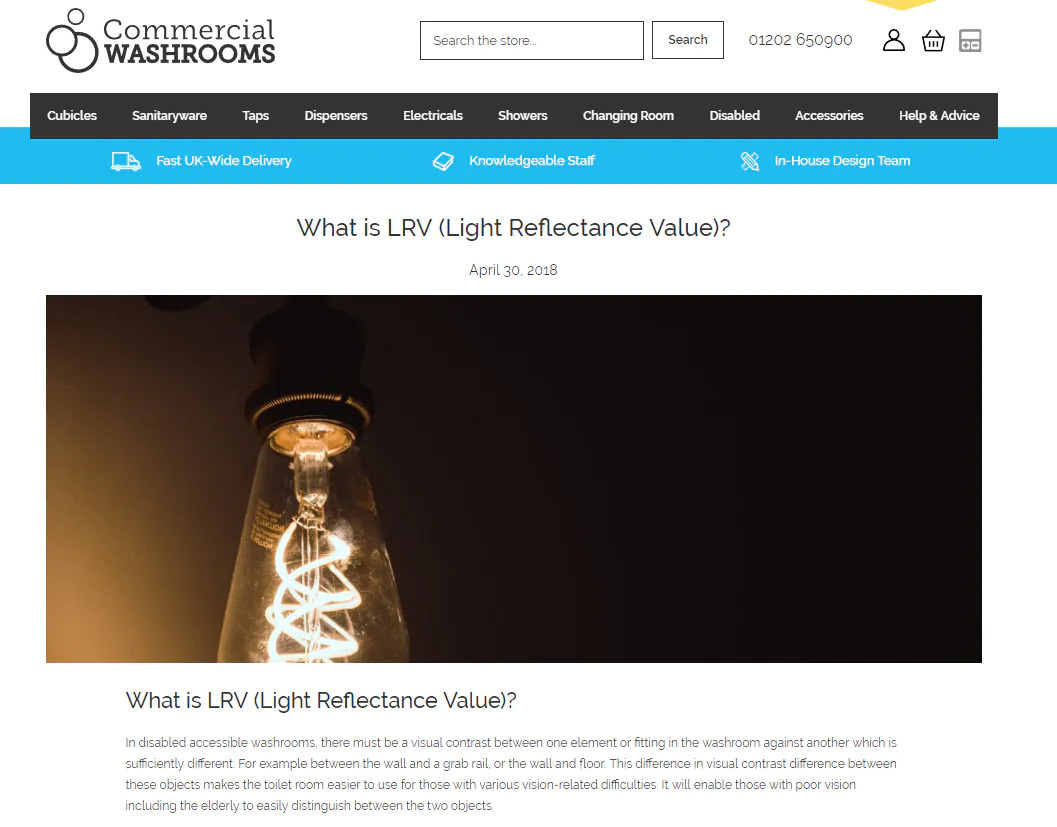Click the Knowledgeable Staff book icon

click(x=443, y=161)
